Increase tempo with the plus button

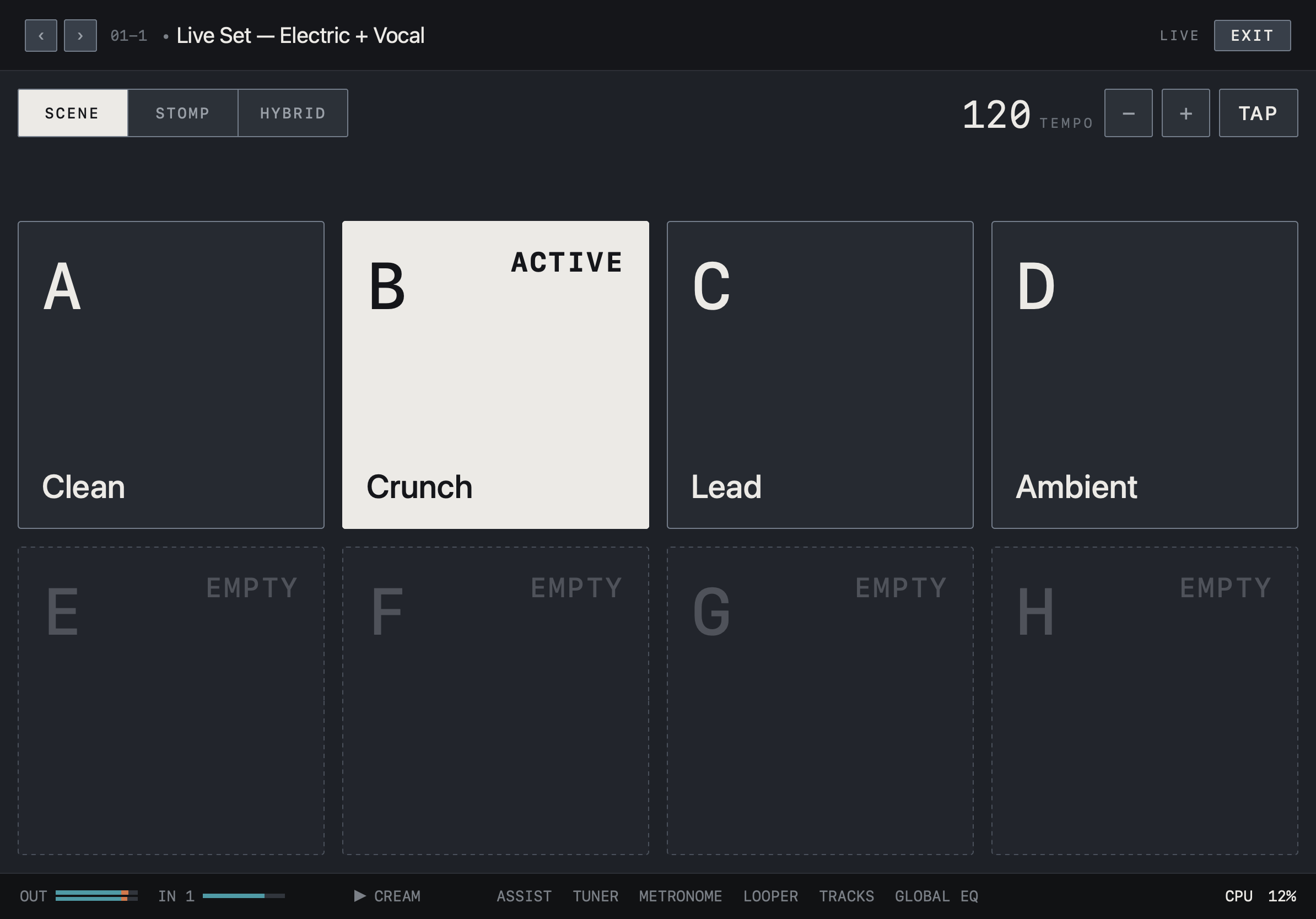pos(1185,113)
